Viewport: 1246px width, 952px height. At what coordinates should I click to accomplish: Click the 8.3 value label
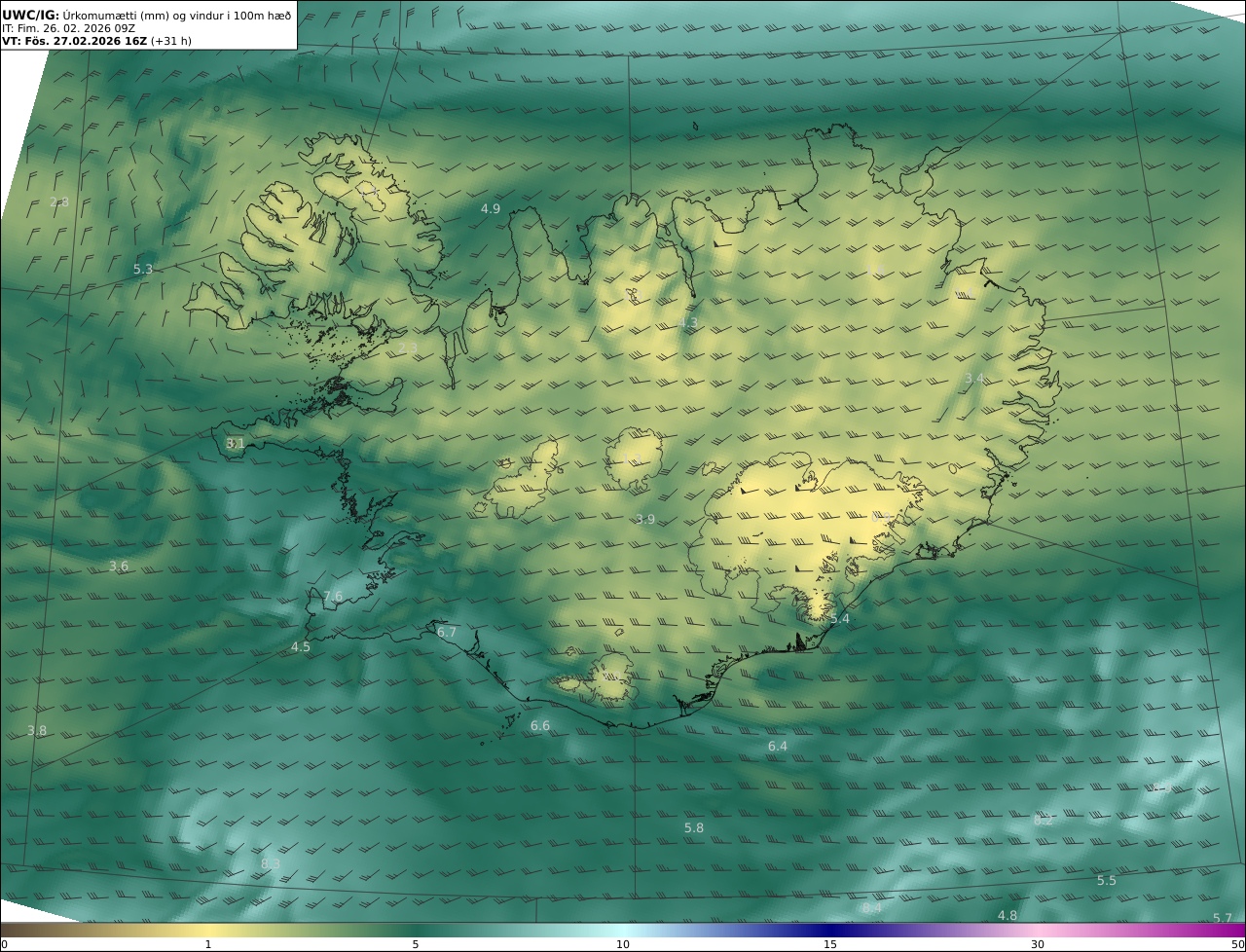(271, 863)
